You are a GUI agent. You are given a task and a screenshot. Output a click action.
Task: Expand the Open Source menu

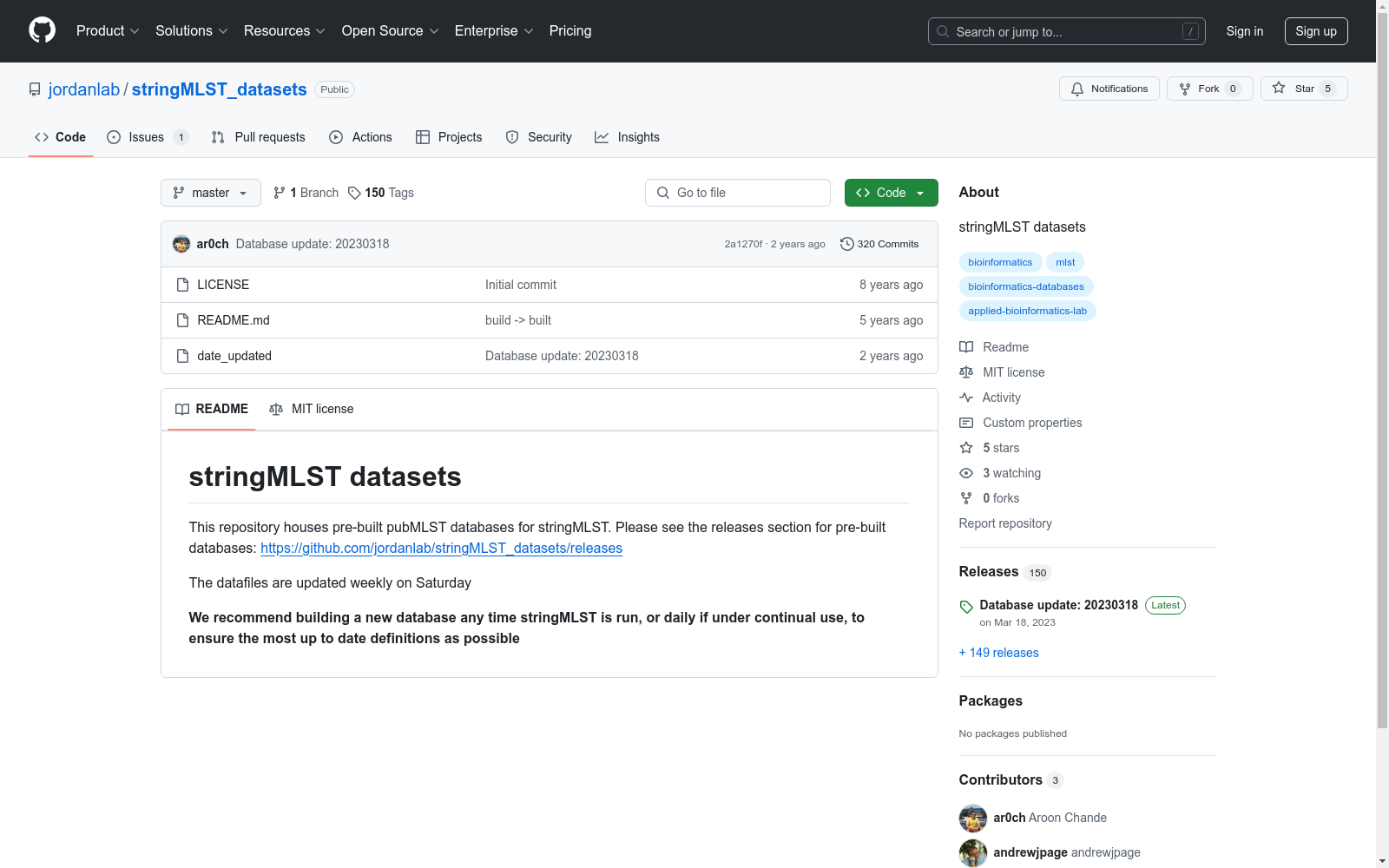click(x=391, y=31)
